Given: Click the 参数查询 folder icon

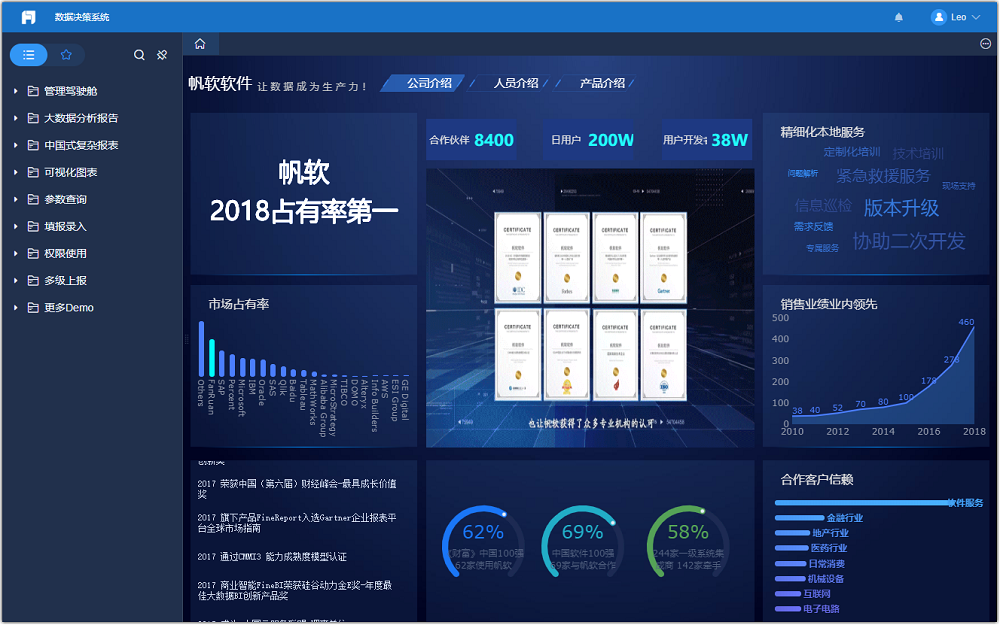Looking at the screenshot, I should pos(33,200).
